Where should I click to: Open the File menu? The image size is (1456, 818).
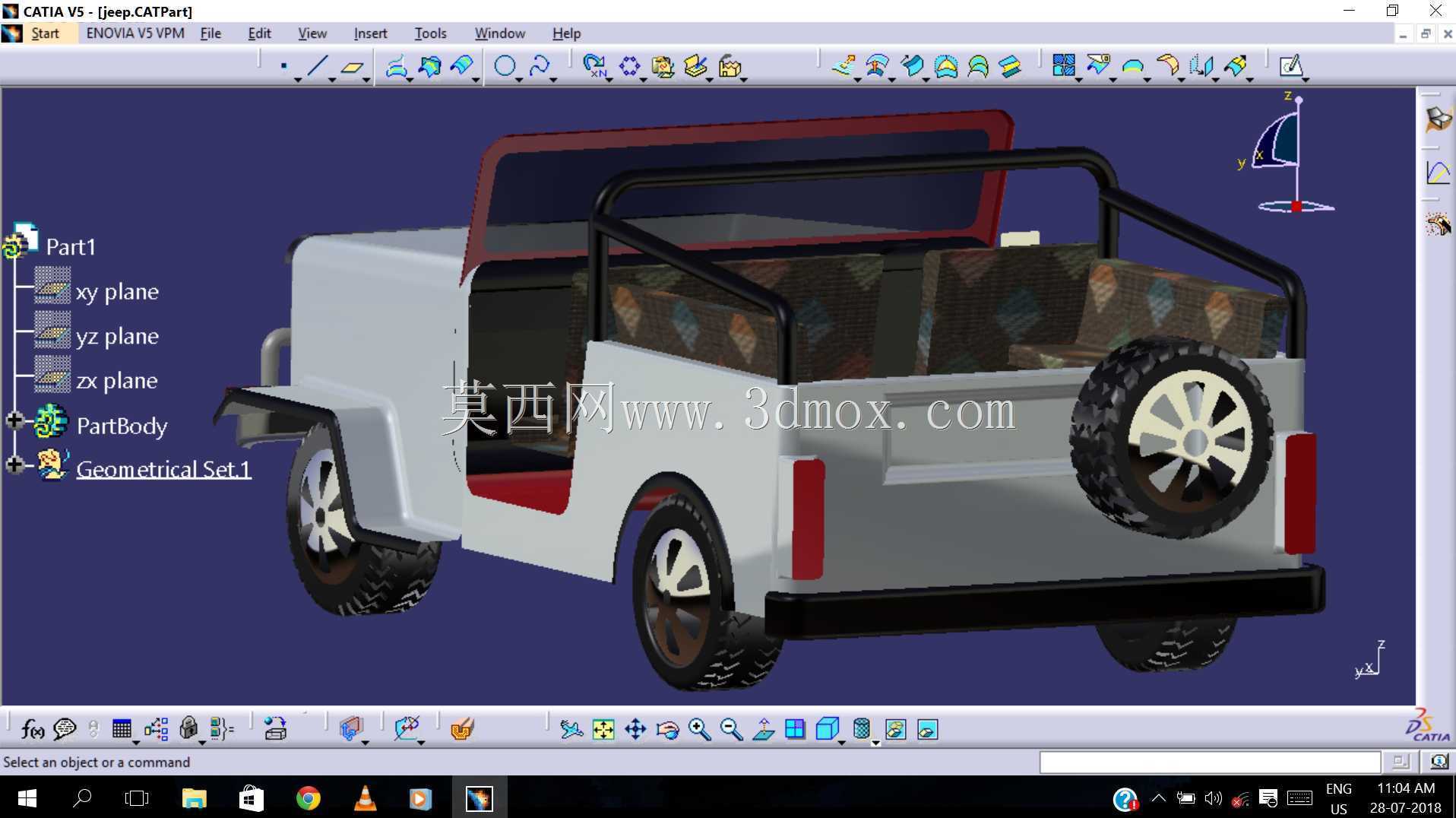click(210, 33)
